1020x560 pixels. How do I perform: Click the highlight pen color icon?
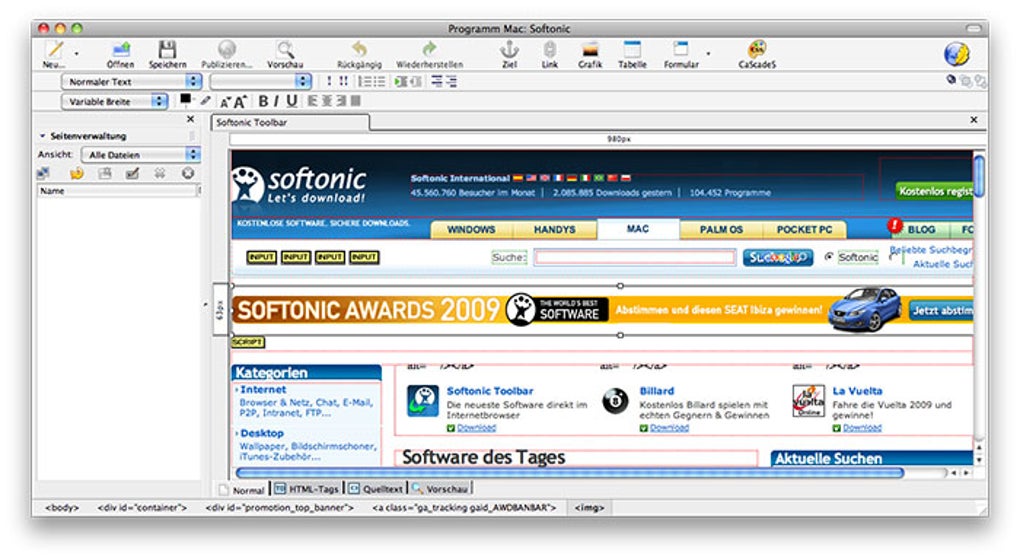[205, 100]
